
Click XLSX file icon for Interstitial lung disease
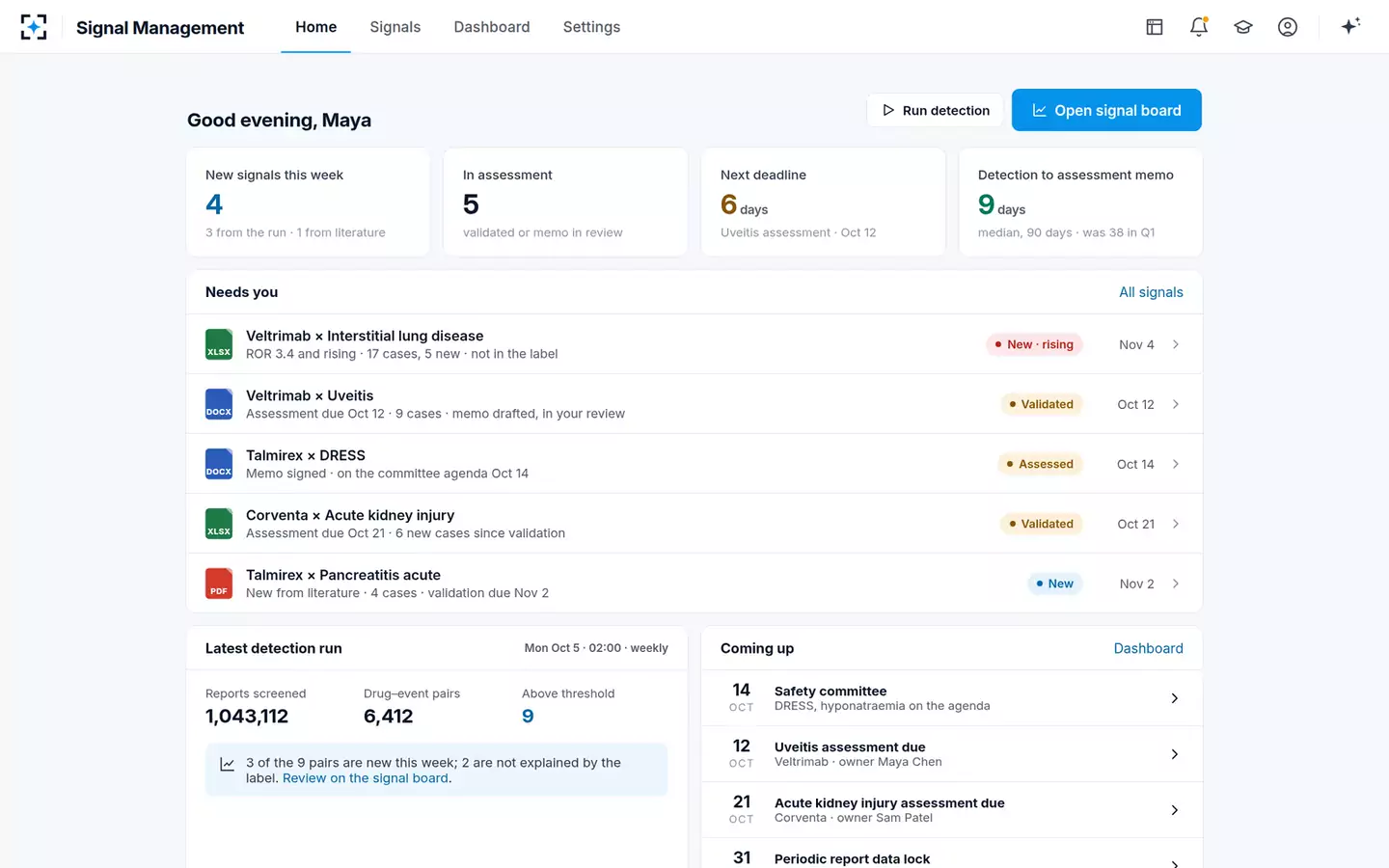point(219,344)
